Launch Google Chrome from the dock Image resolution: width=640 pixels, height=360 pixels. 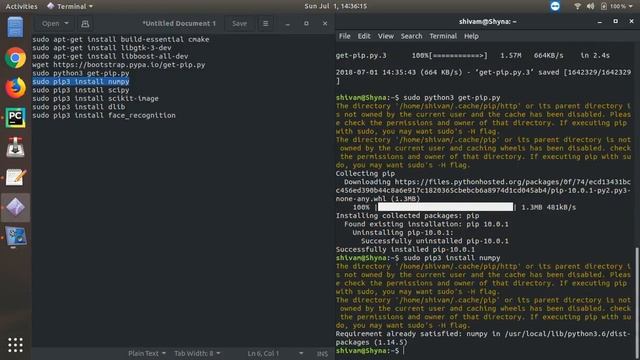click(x=15, y=58)
